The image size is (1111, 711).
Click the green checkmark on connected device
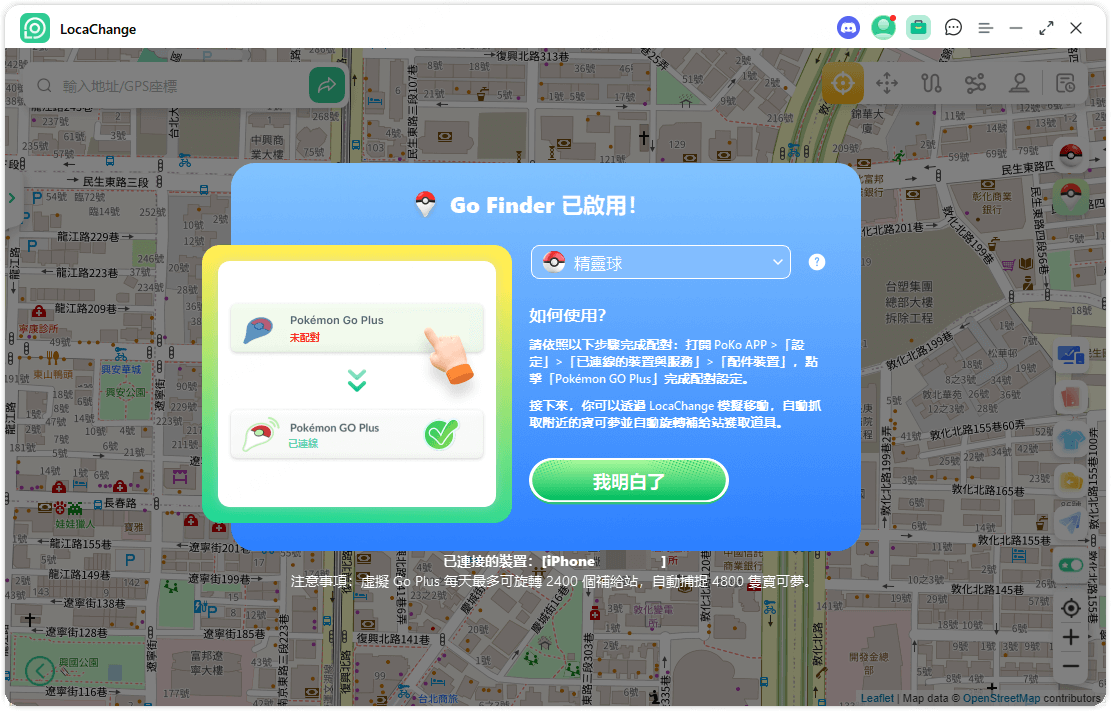click(441, 434)
